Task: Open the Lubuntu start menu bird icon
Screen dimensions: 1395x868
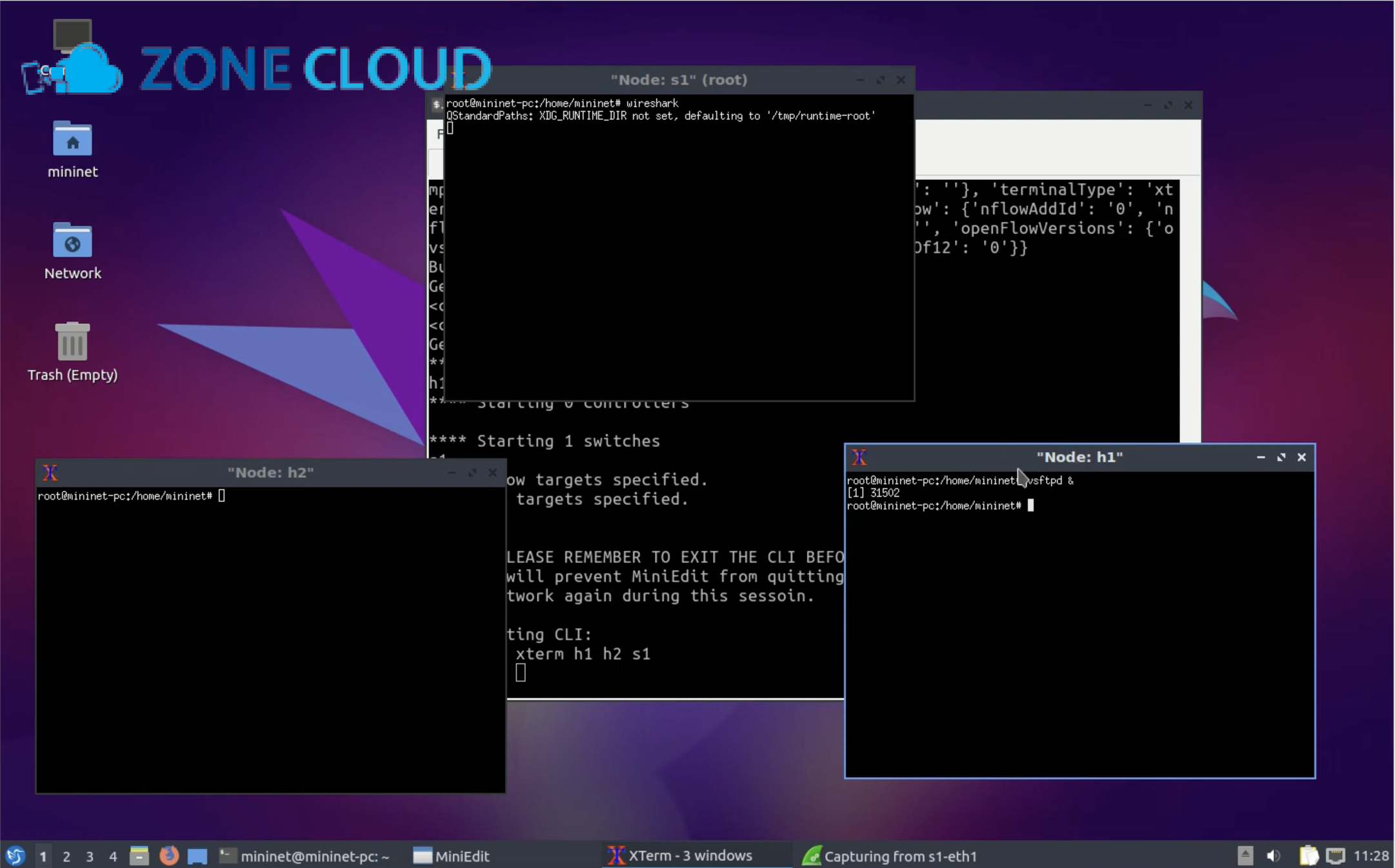Action: coord(15,856)
